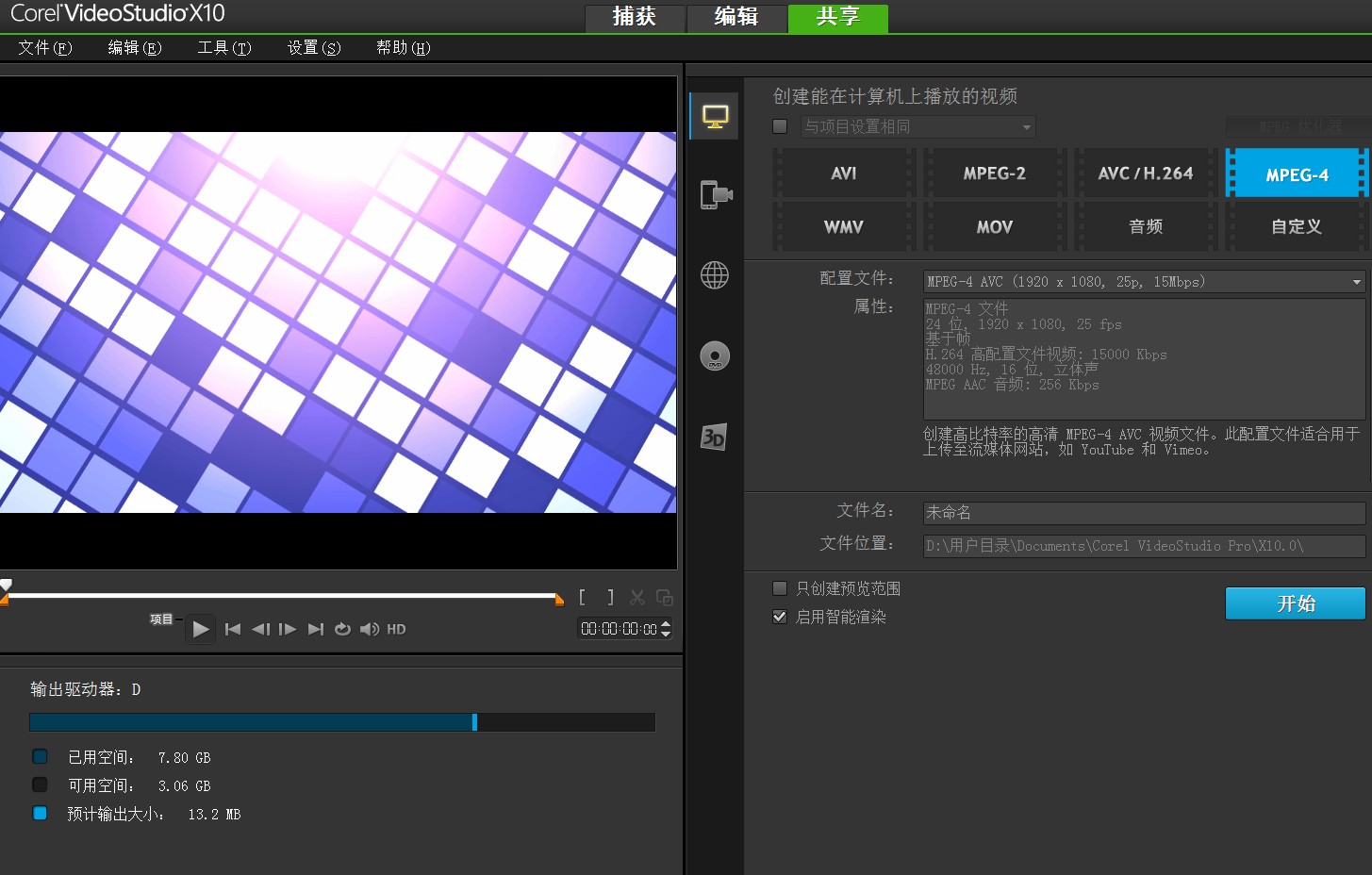Click the orange trim-start marker

(x=4, y=600)
